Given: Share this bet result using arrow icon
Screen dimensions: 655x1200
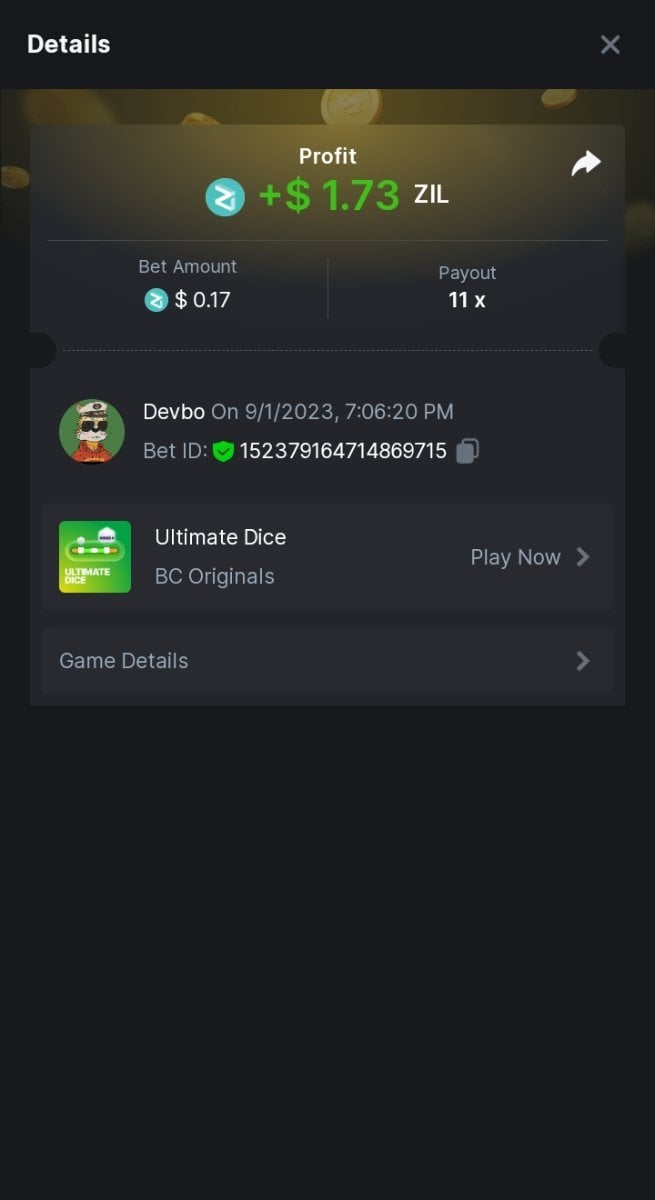Looking at the screenshot, I should tap(586, 164).
